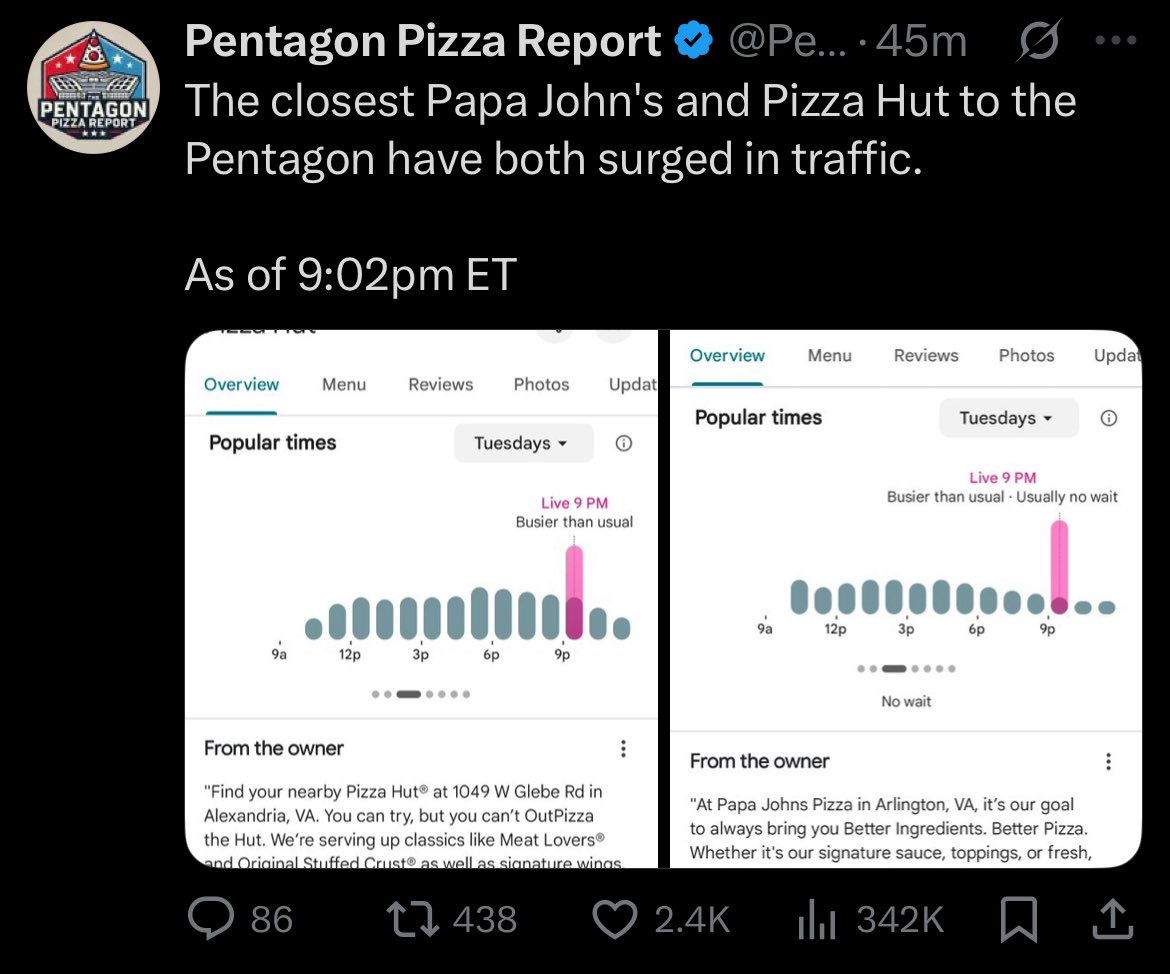Click the blue verified checkmark badge
The width and height of the screenshot is (1170, 974).
694,40
